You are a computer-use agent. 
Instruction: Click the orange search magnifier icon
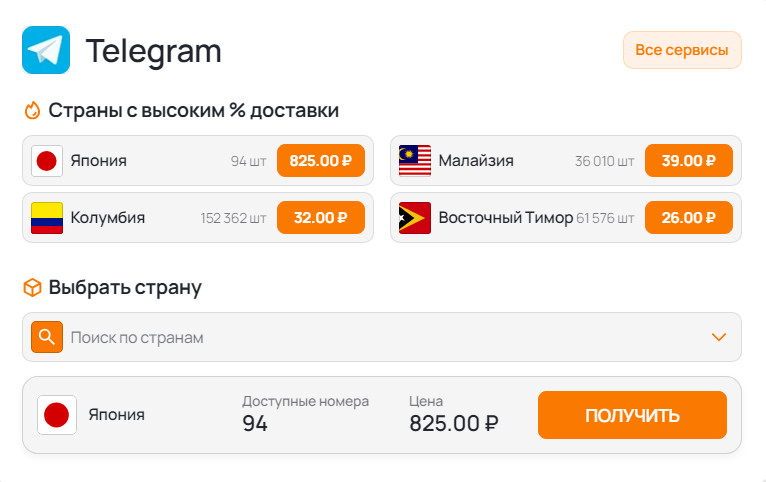(x=47, y=337)
